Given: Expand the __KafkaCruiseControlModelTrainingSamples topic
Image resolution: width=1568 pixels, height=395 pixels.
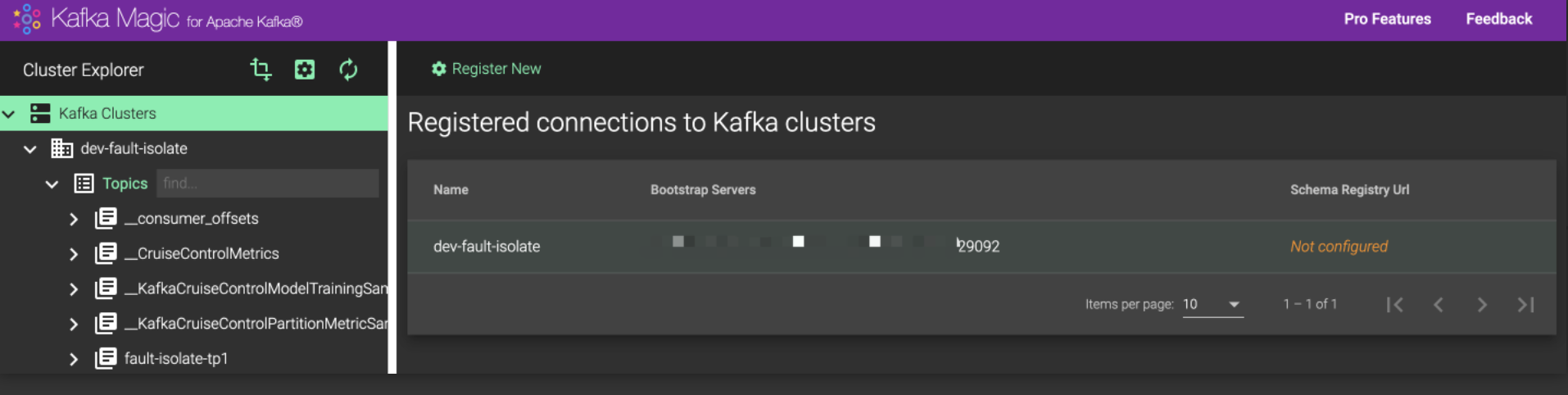Looking at the screenshot, I should click(x=74, y=289).
